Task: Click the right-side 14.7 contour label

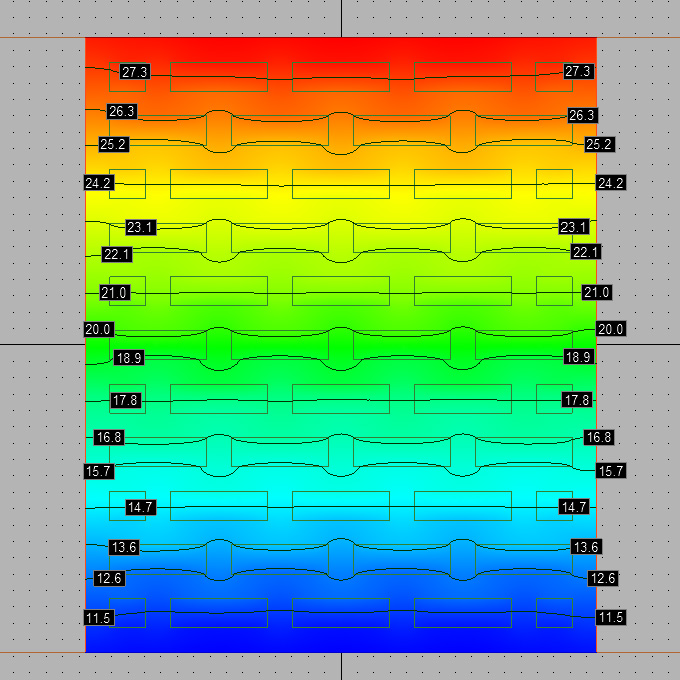Action: (574, 507)
